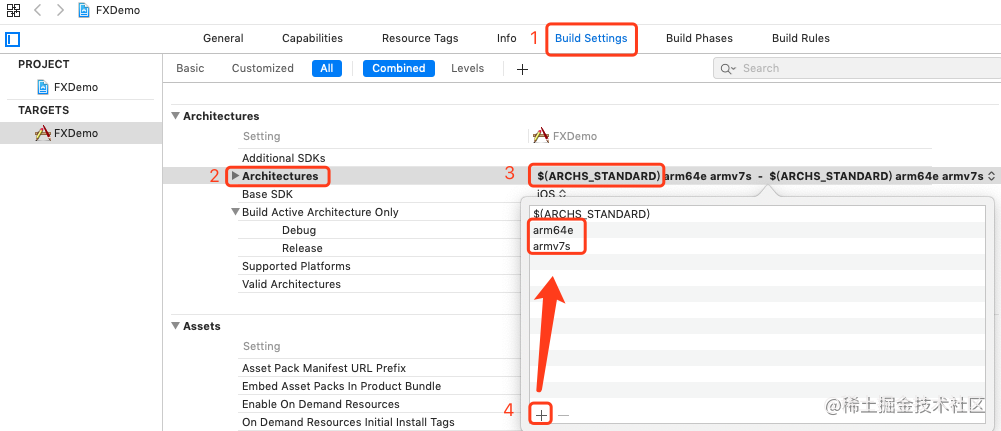The width and height of the screenshot is (1001, 431).
Task: Go back with the left chevron
Action: pyautogui.click(x=37, y=10)
